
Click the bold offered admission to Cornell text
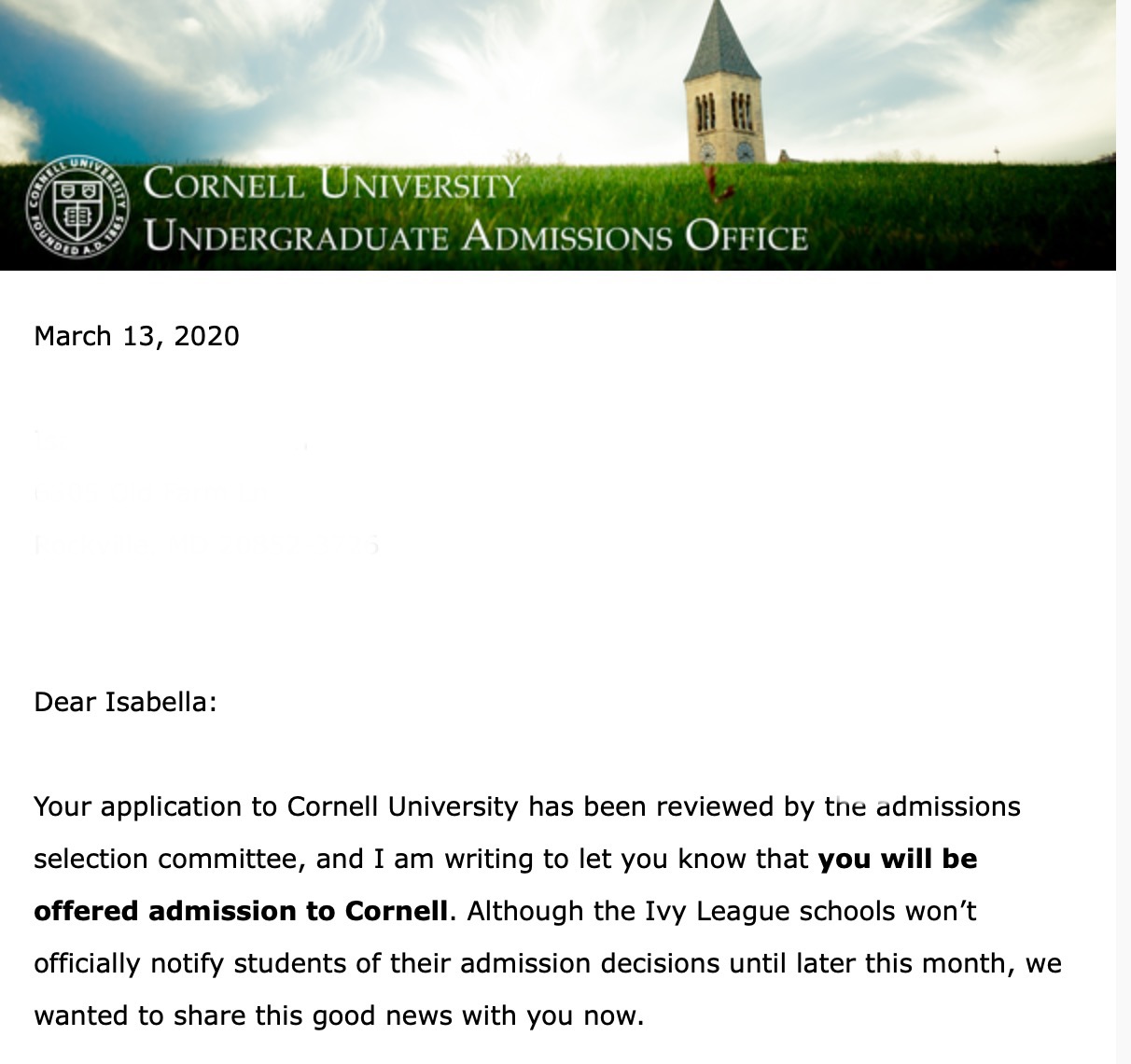pos(241,911)
